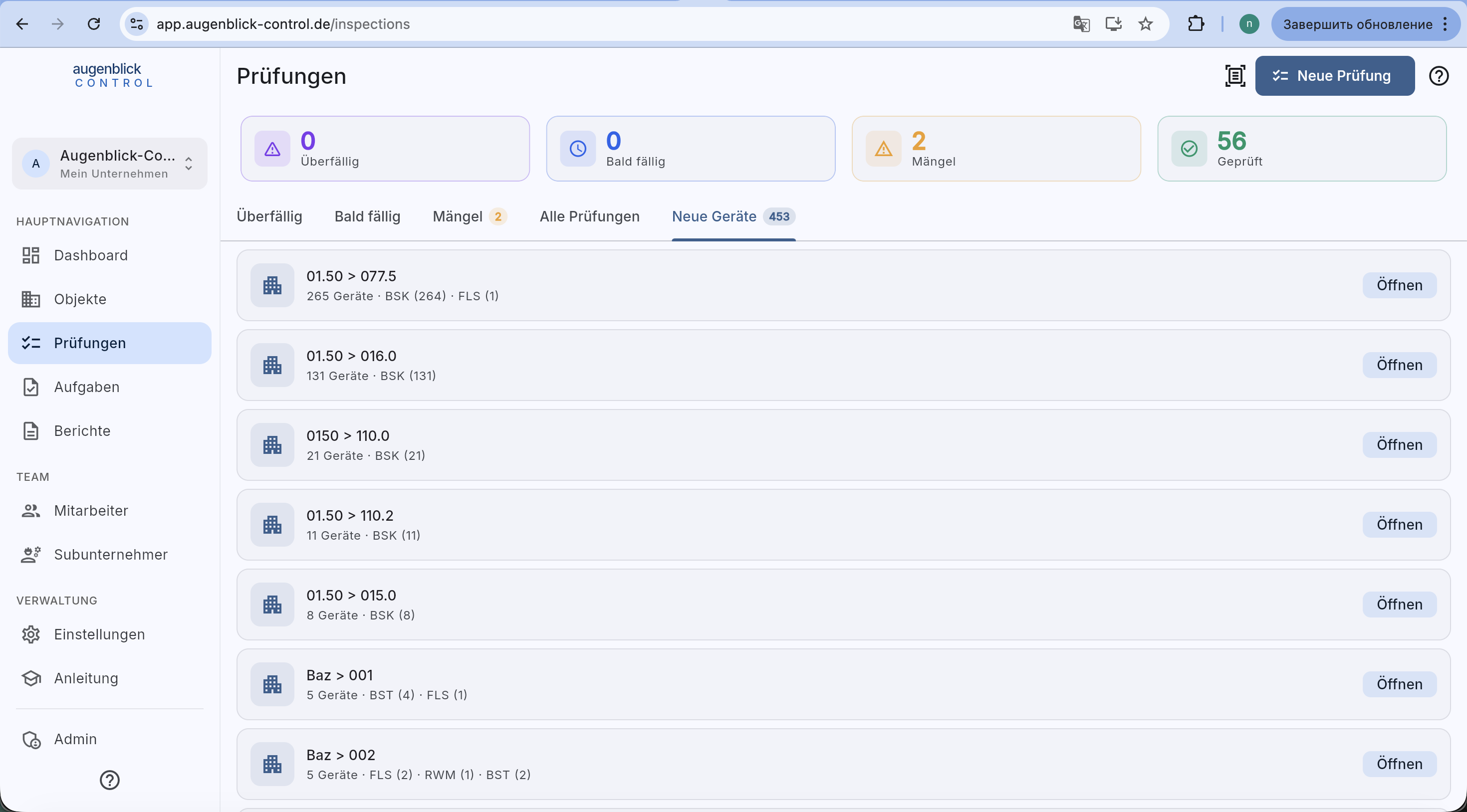
Task: Click building icon of 01.50 > 110.2
Action: pyautogui.click(x=272, y=524)
